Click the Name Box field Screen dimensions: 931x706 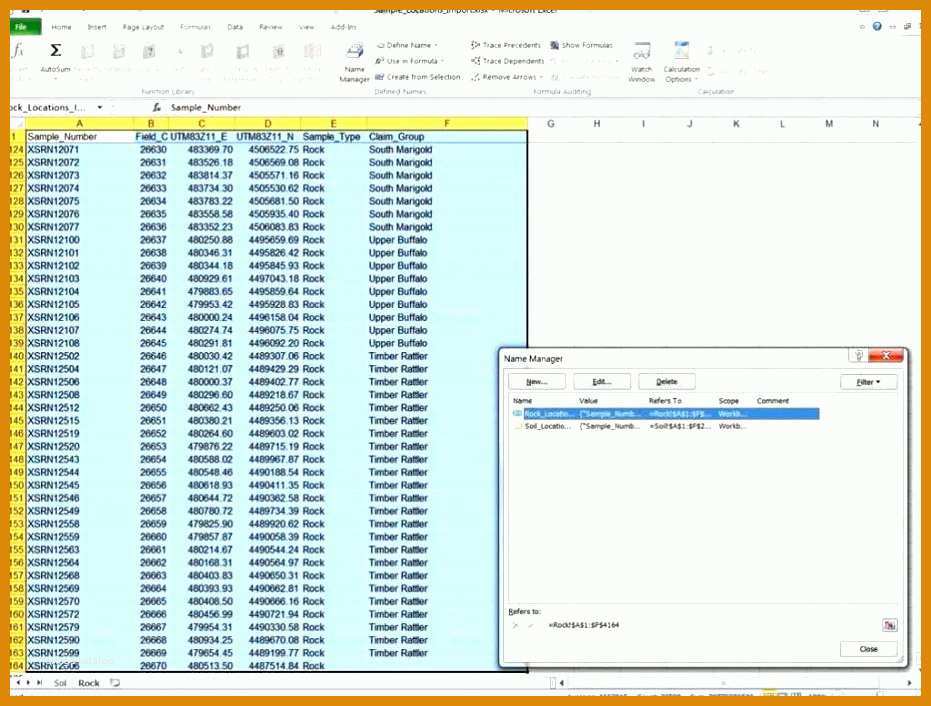[51, 107]
